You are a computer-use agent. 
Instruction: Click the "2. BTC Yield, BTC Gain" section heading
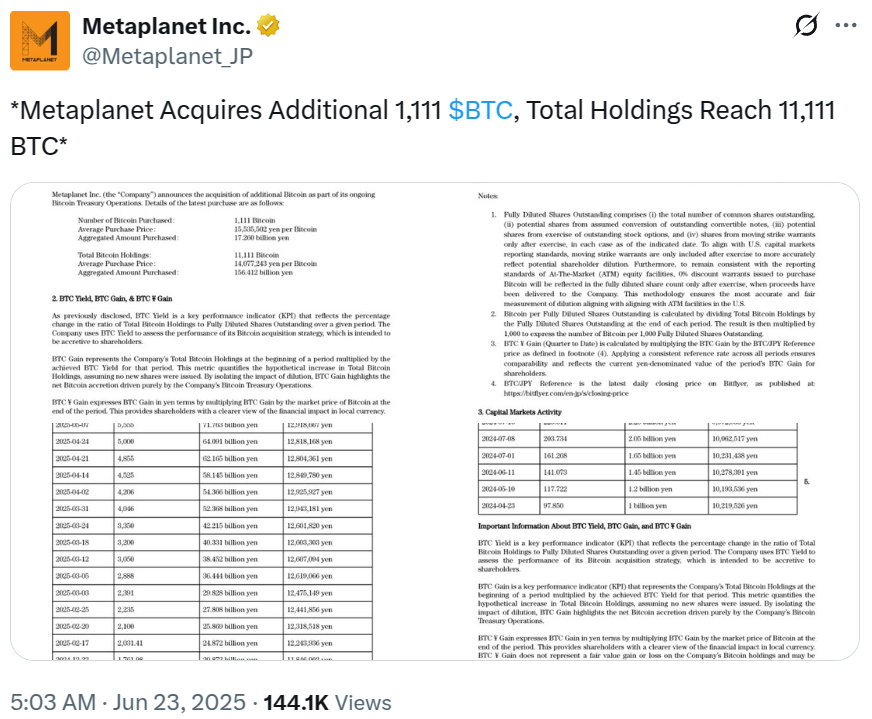(x=110, y=298)
